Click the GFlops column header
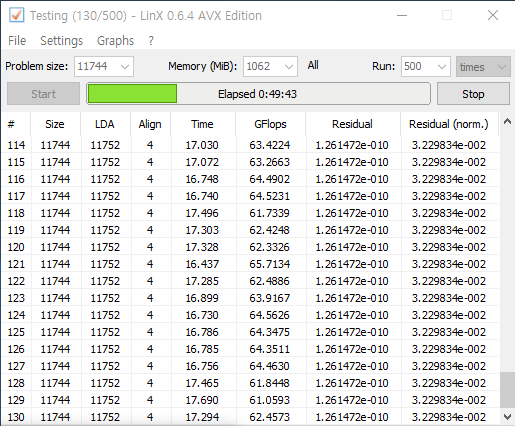 [x=270, y=124]
